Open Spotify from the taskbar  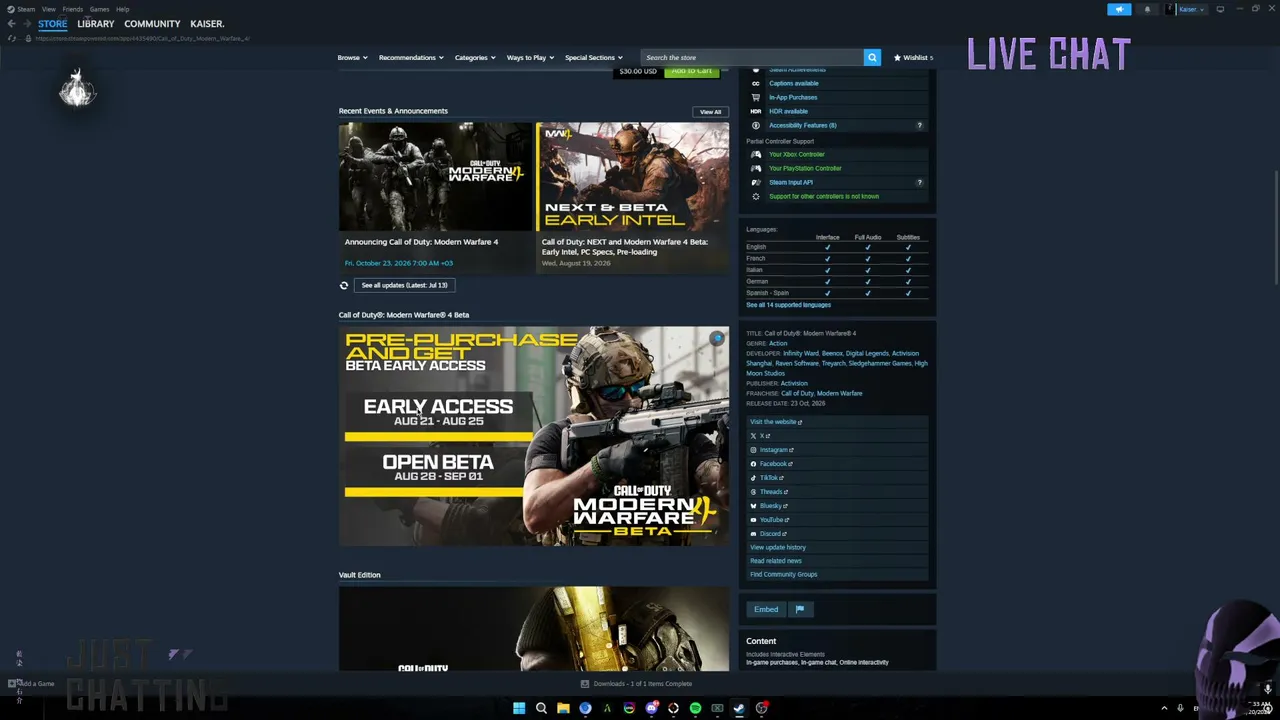pyautogui.click(x=695, y=708)
